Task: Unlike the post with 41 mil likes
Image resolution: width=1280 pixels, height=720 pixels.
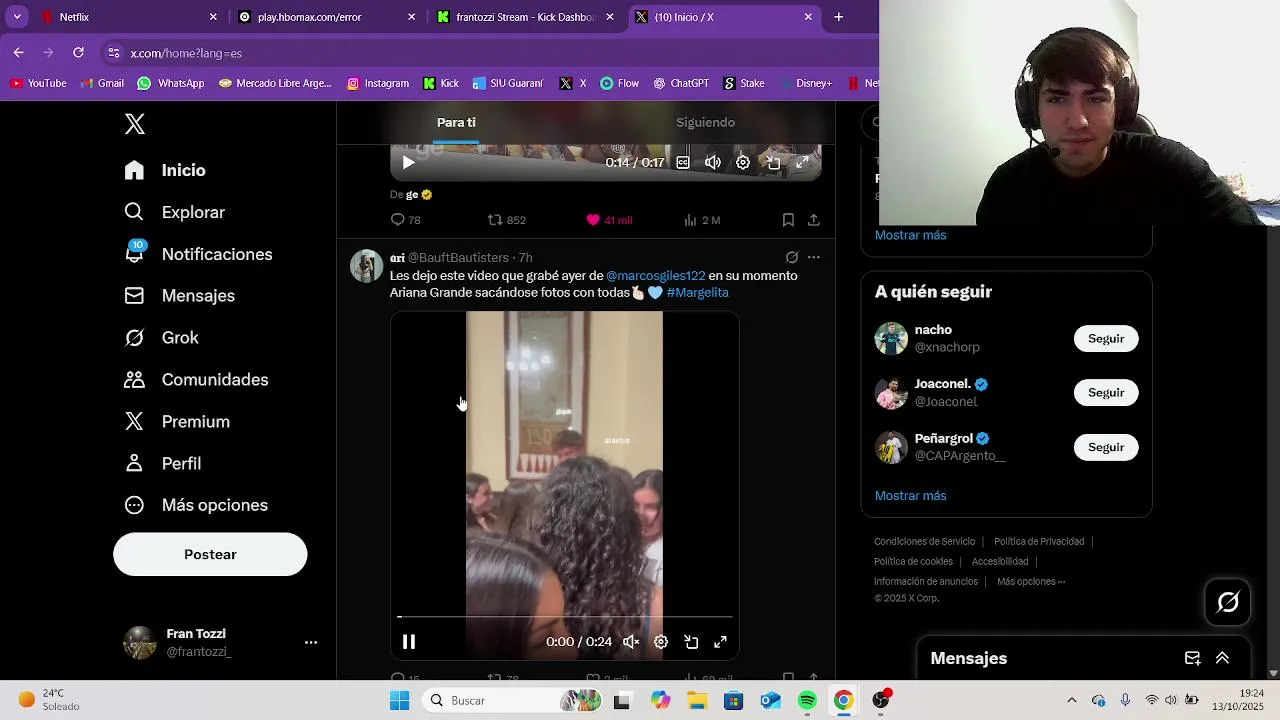Action: [608, 220]
